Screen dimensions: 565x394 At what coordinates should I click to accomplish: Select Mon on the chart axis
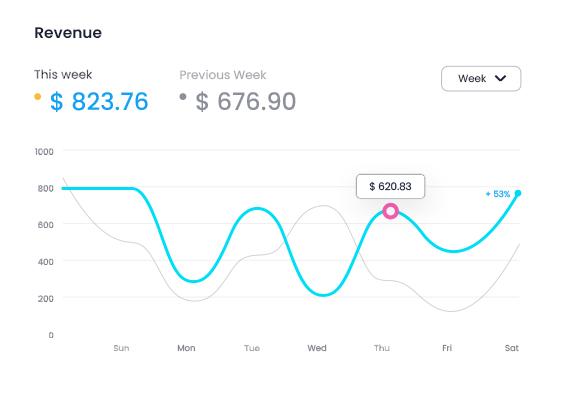click(x=186, y=348)
